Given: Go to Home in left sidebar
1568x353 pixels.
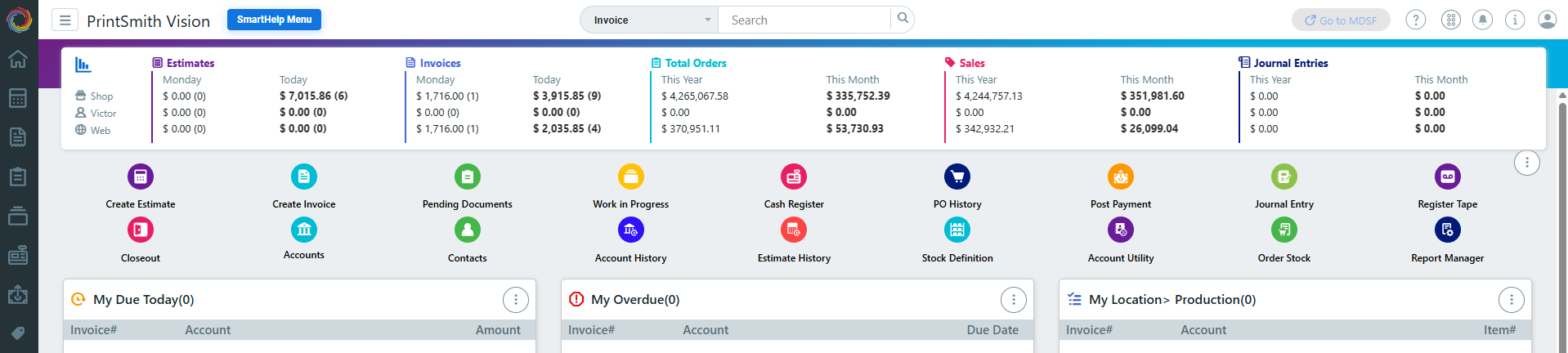Looking at the screenshot, I should click(18, 59).
